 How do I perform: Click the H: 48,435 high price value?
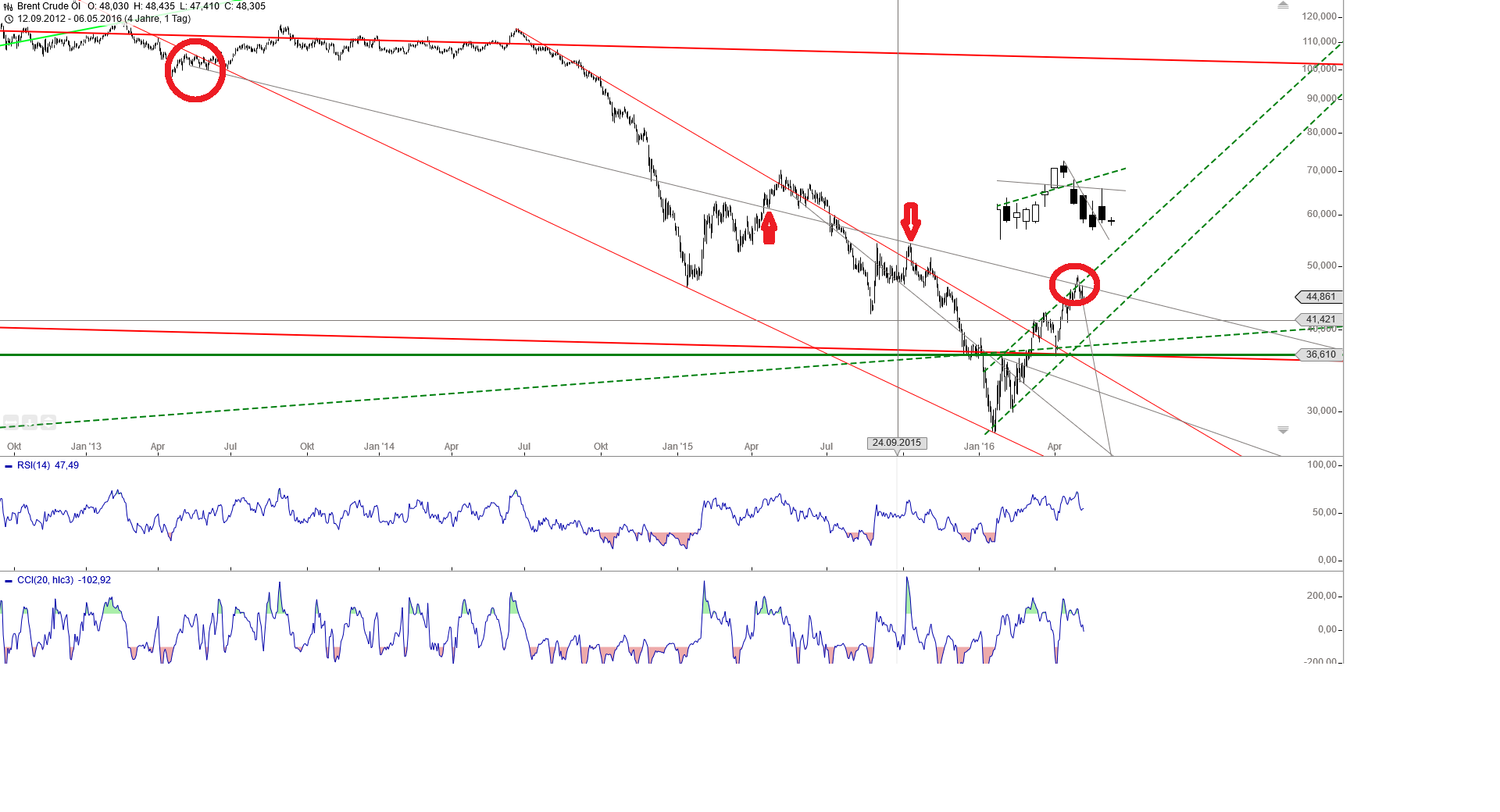tap(154, 6)
